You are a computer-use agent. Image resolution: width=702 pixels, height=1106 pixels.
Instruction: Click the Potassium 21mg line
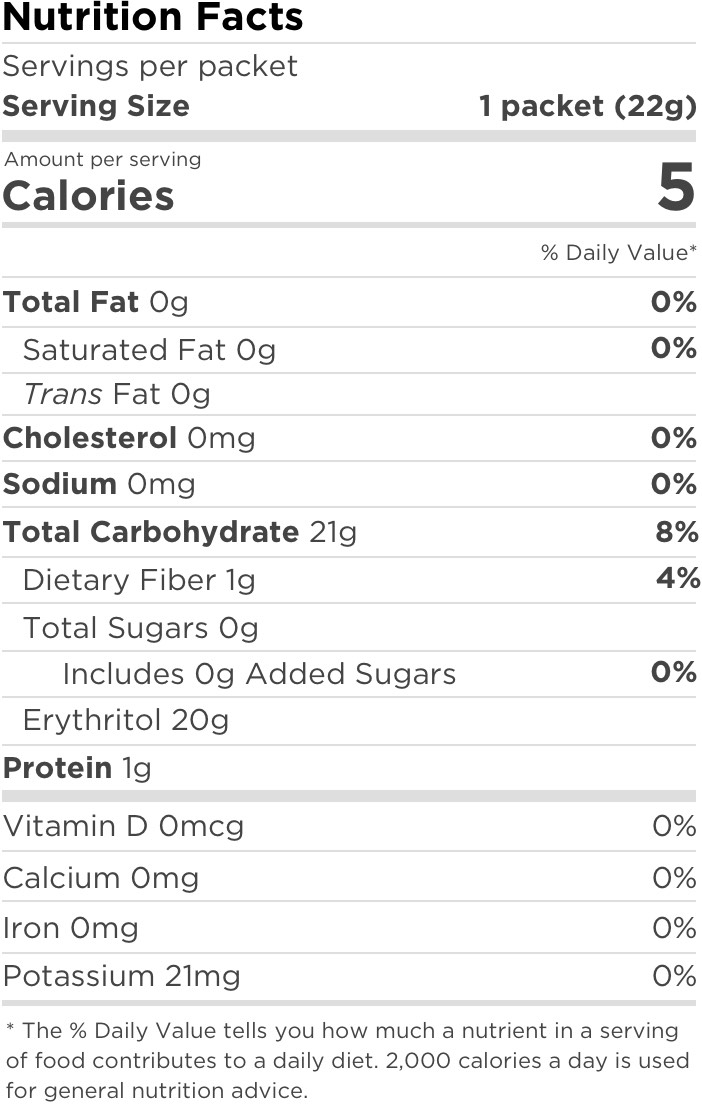122,976
